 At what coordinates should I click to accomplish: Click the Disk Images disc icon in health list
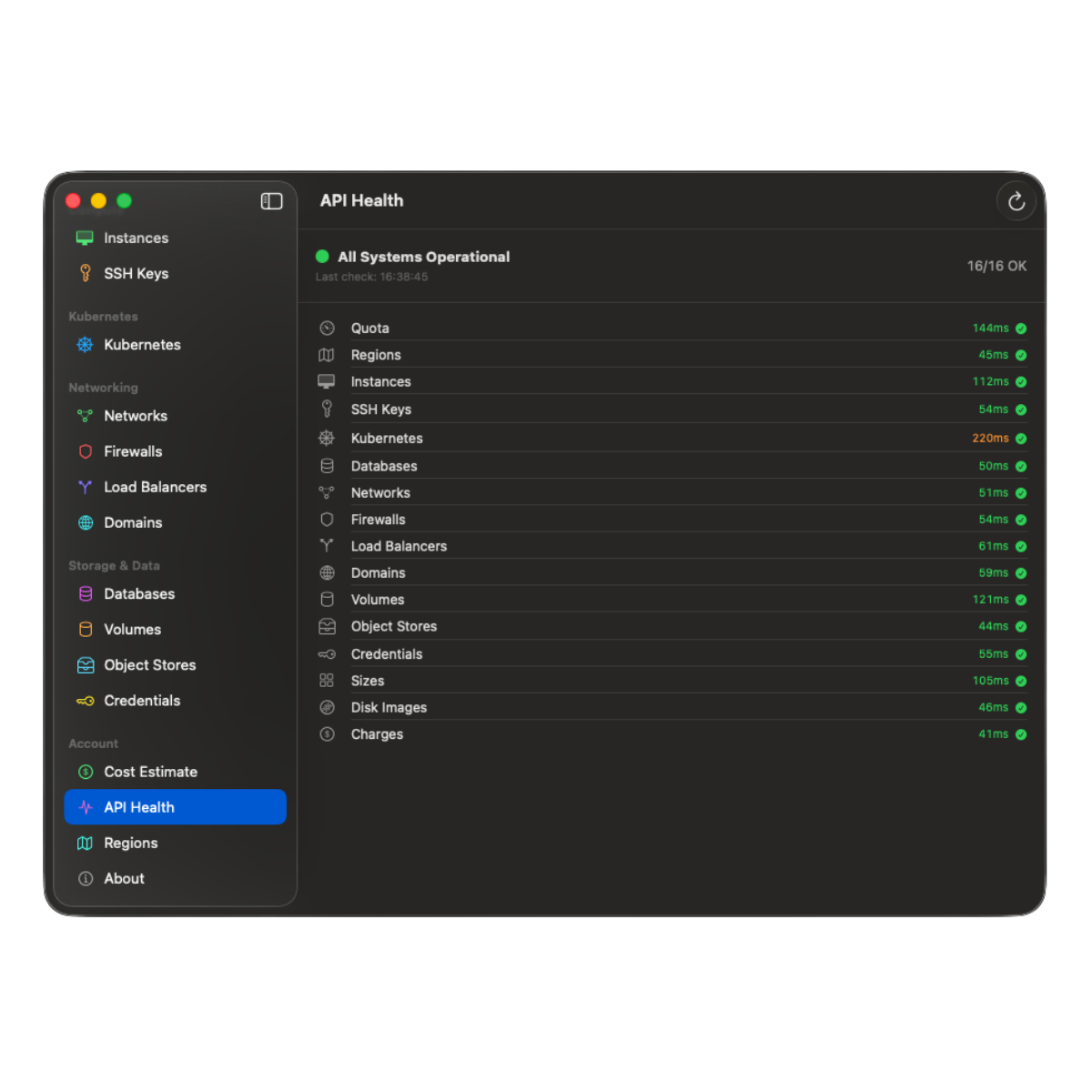(327, 707)
